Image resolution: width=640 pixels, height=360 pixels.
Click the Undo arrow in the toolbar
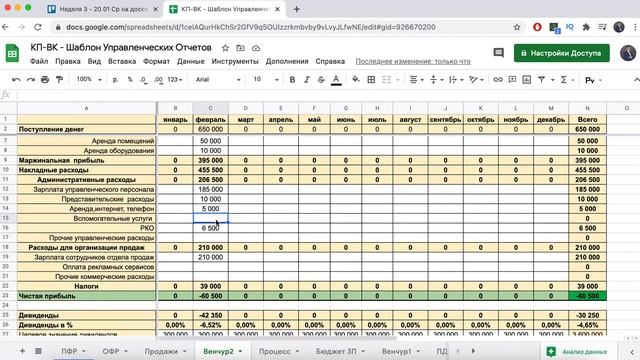click(16, 80)
